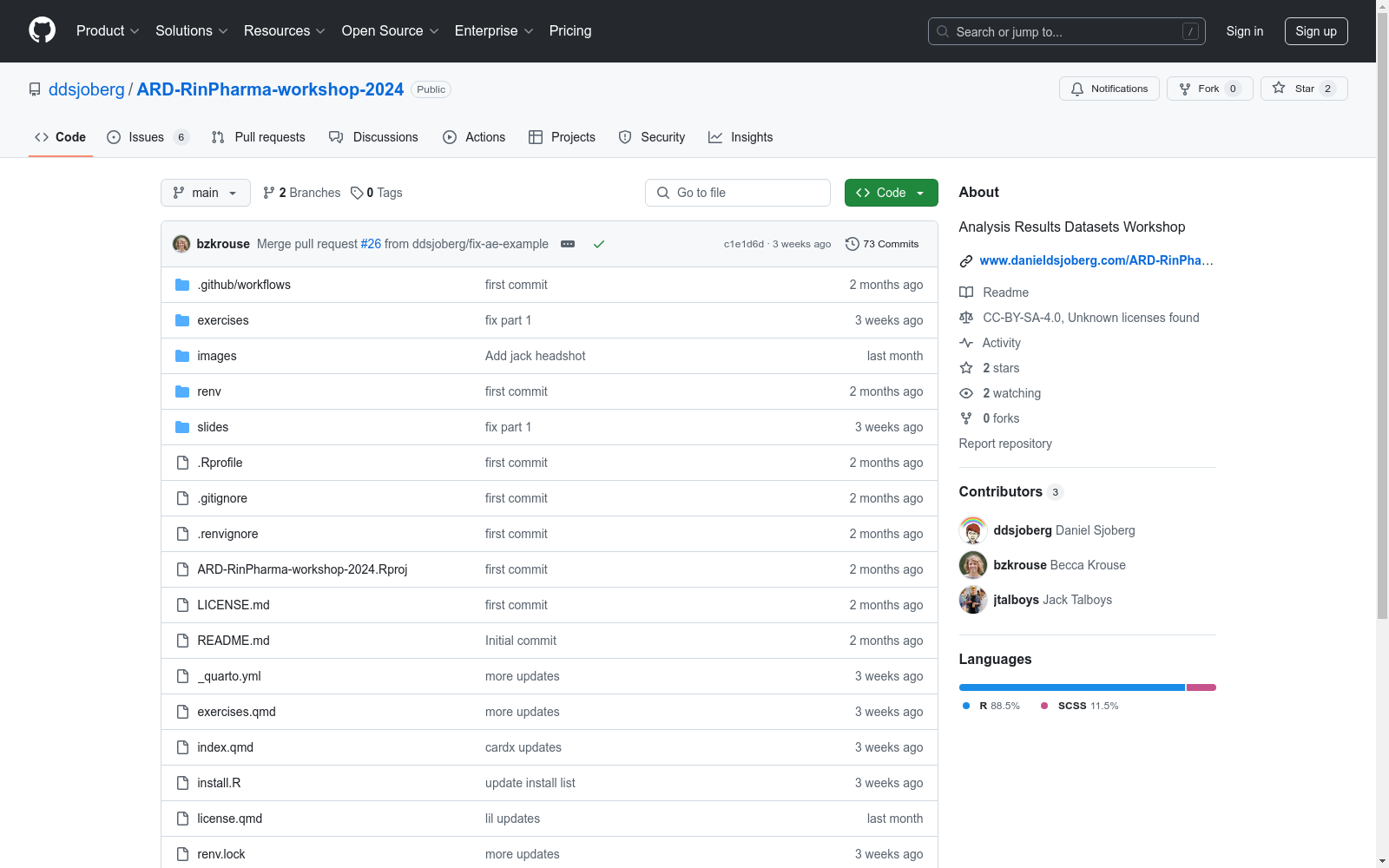Click the eye icon beside 2 watching
Image resolution: width=1389 pixels, height=868 pixels.
966,393
